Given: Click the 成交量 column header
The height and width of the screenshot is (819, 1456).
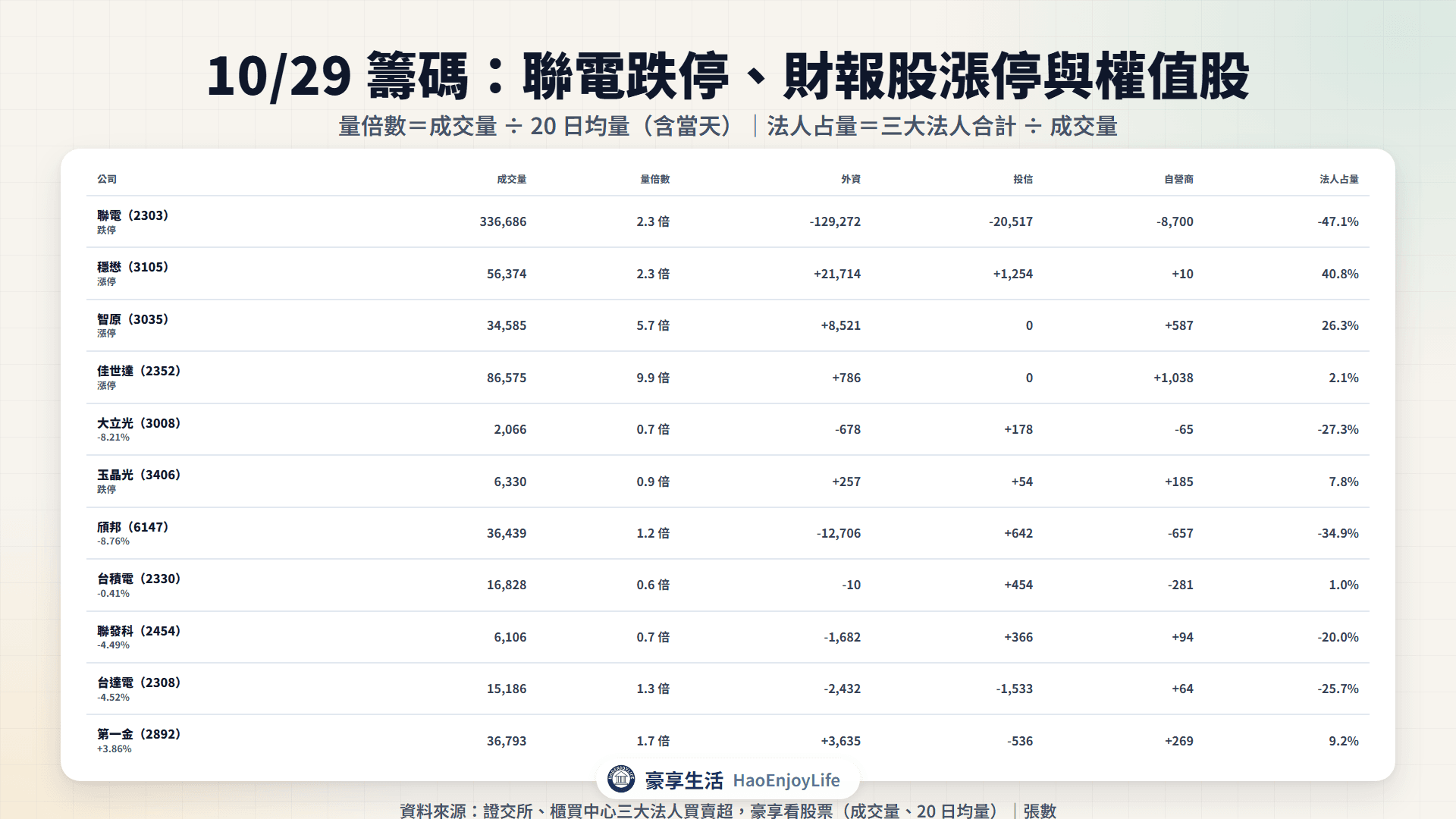Looking at the screenshot, I should (x=512, y=179).
